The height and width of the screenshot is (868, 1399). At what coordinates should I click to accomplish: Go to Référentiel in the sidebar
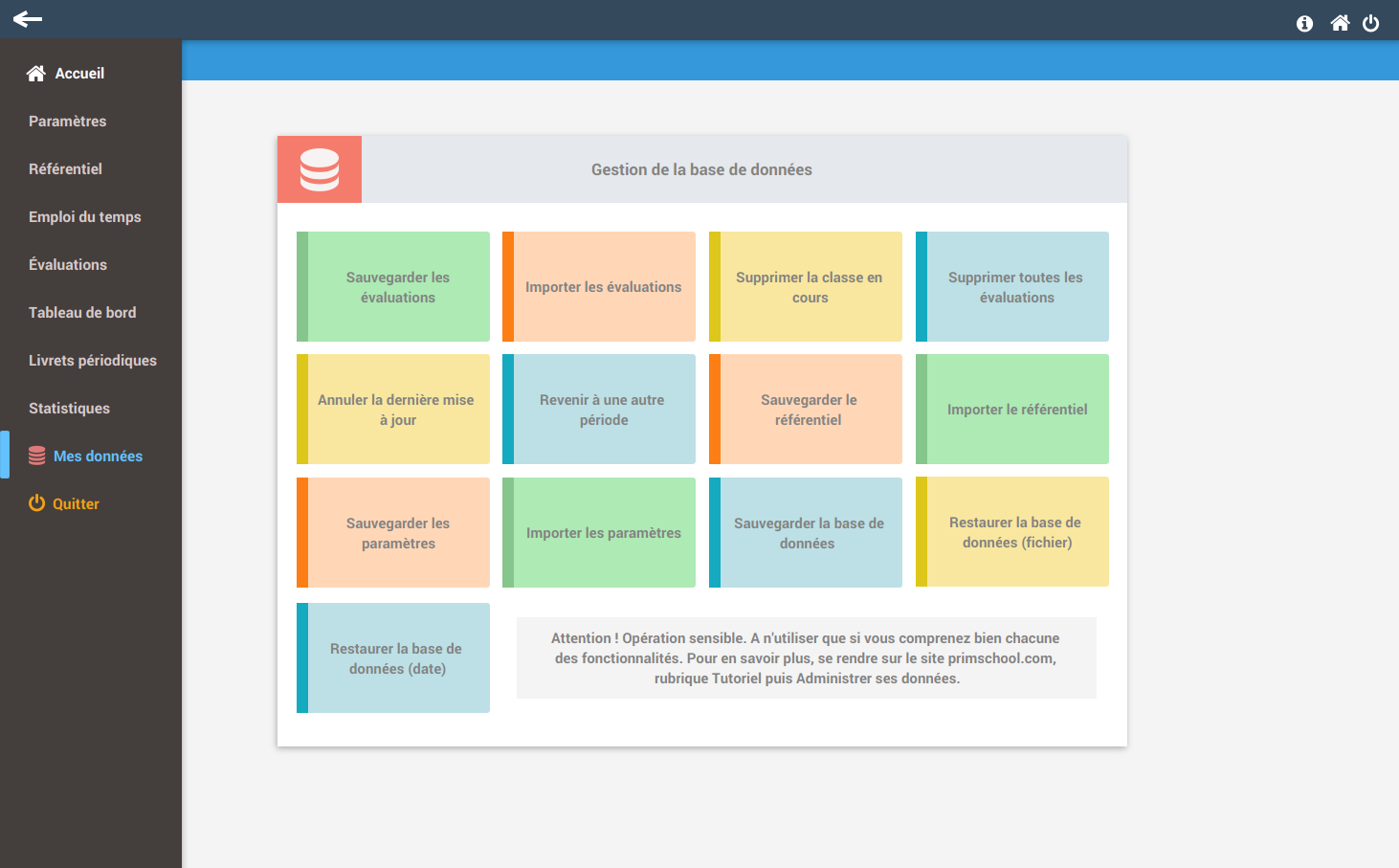tap(65, 169)
